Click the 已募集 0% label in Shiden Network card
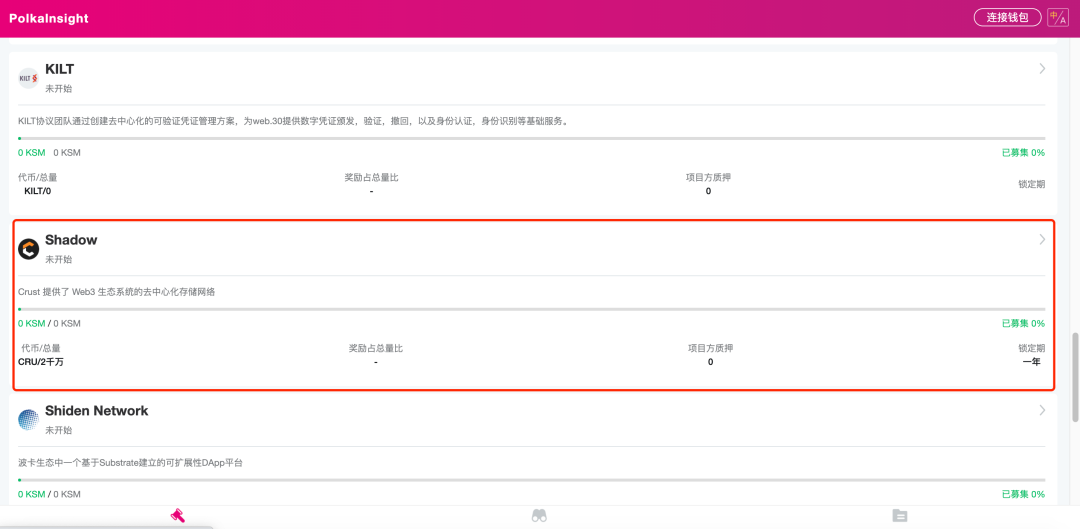 1023,494
